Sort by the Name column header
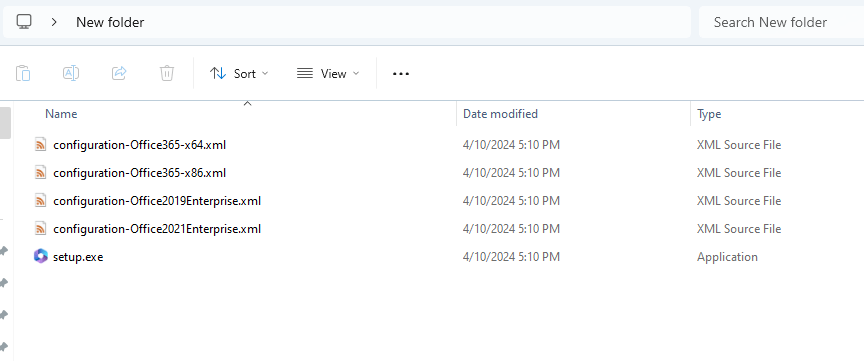 click(x=61, y=114)
